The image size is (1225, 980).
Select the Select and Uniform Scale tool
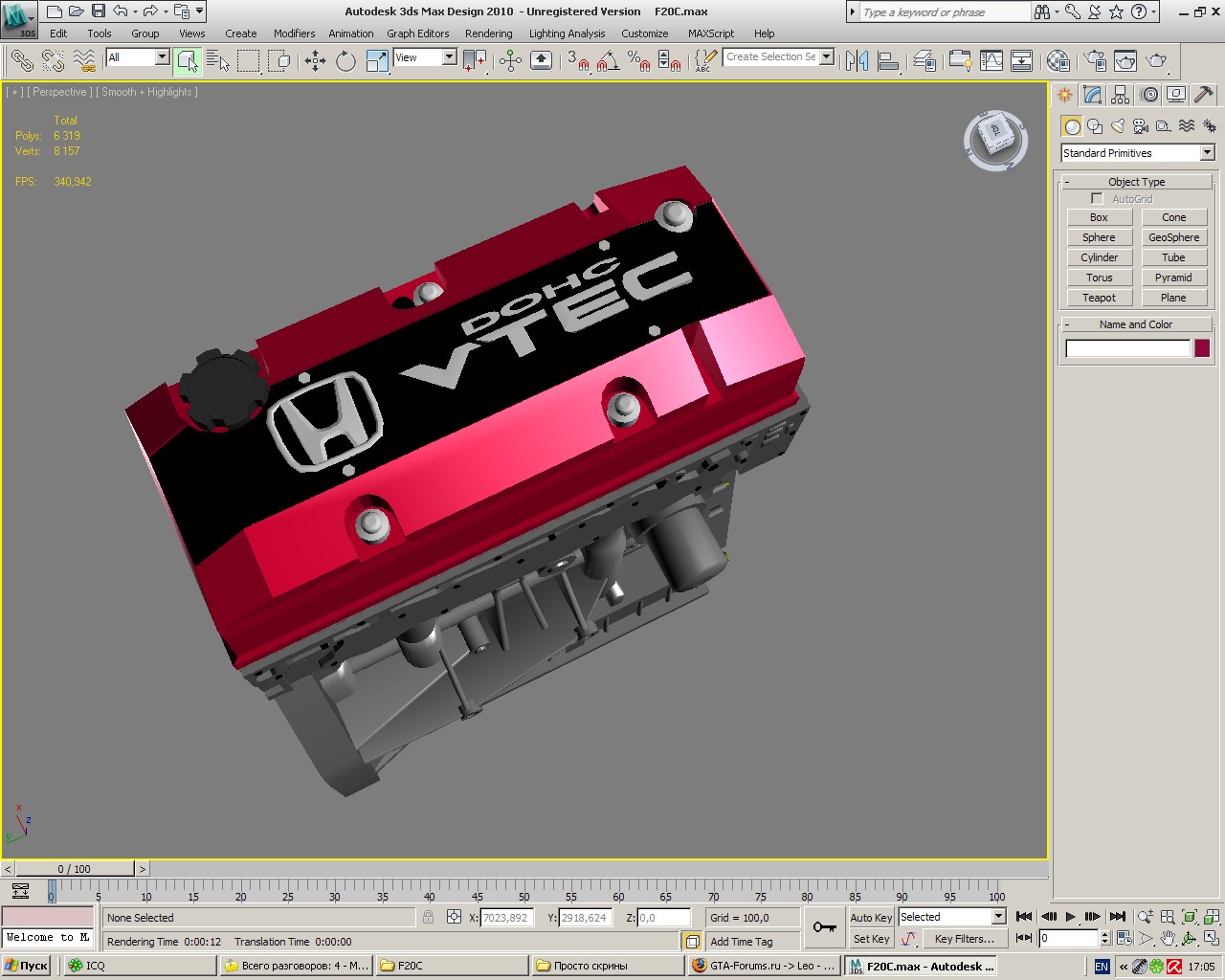pyautogui.click(x=377, y=61)
